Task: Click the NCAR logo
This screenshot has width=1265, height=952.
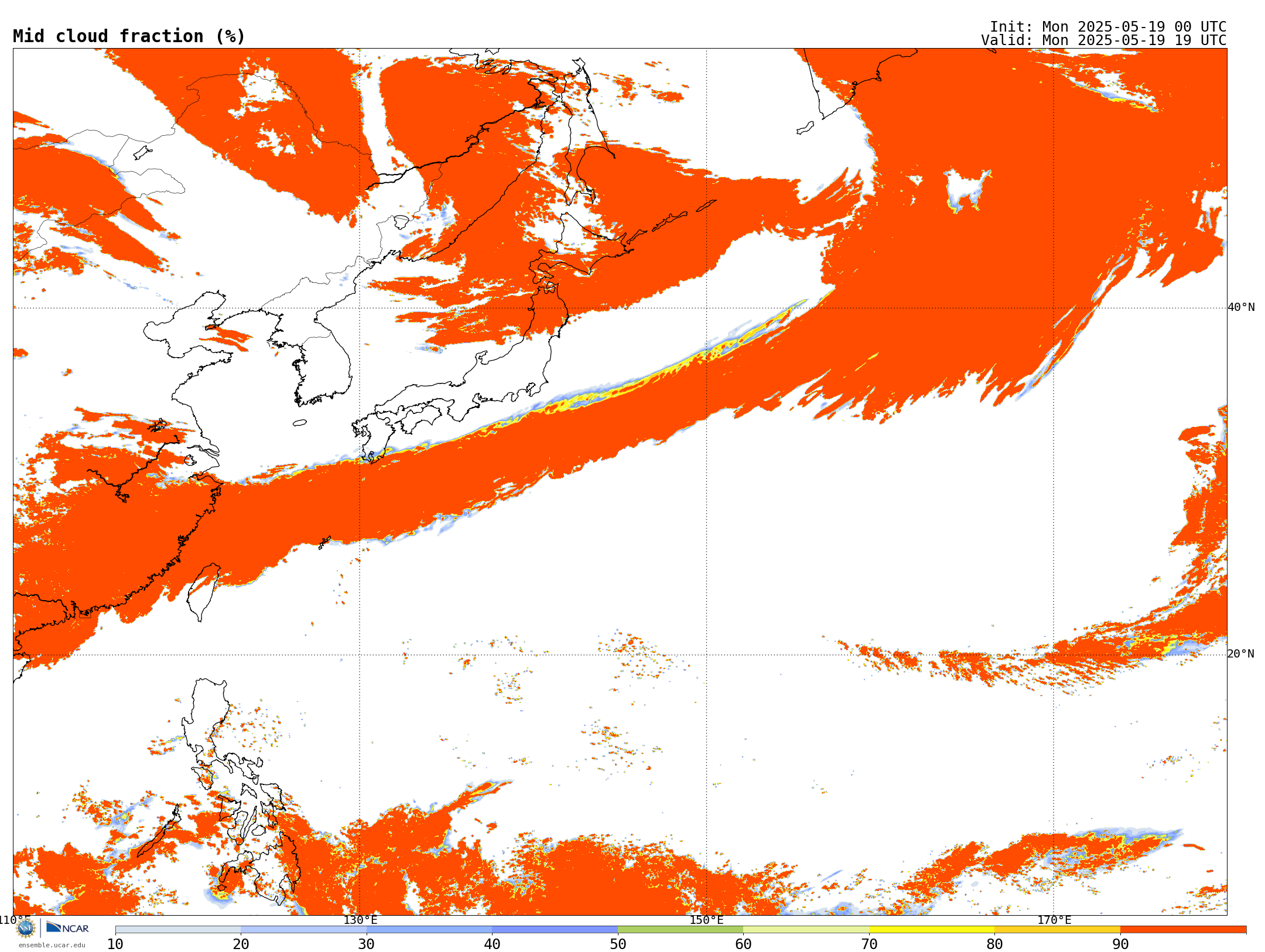Action: click(67, 927)
